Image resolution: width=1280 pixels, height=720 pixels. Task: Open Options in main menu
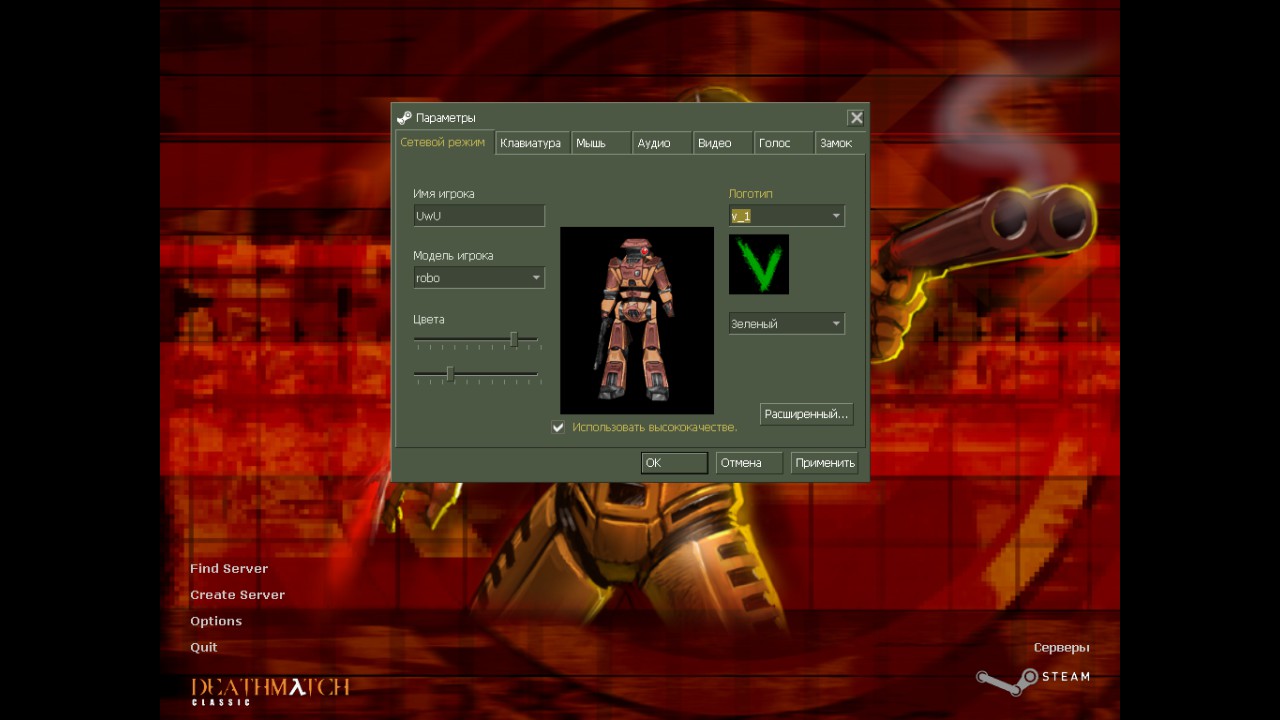click(x=216, y=621)
